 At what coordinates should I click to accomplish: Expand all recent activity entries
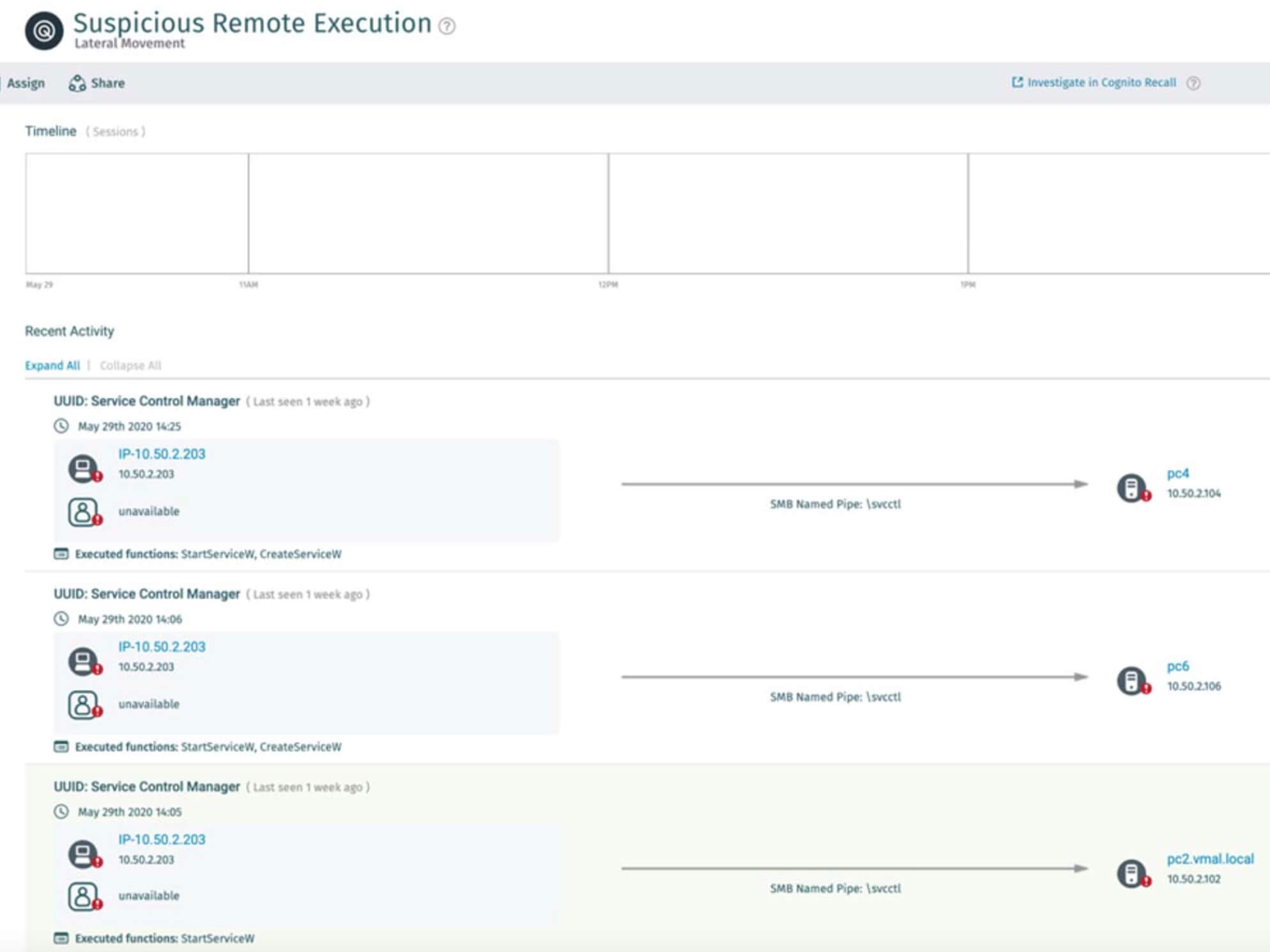(x=52, y=365)
